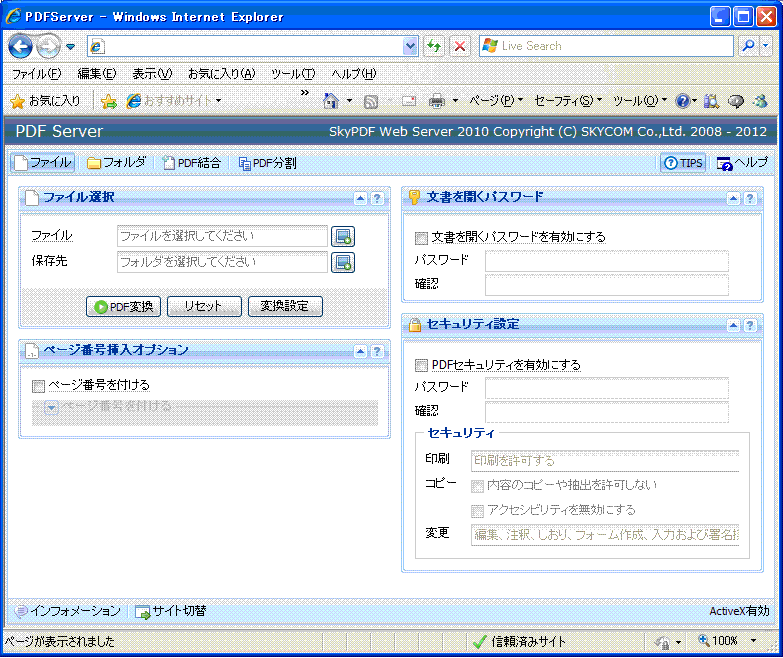Click the folder browse icon beside 保存先 field

pos(343,263)
